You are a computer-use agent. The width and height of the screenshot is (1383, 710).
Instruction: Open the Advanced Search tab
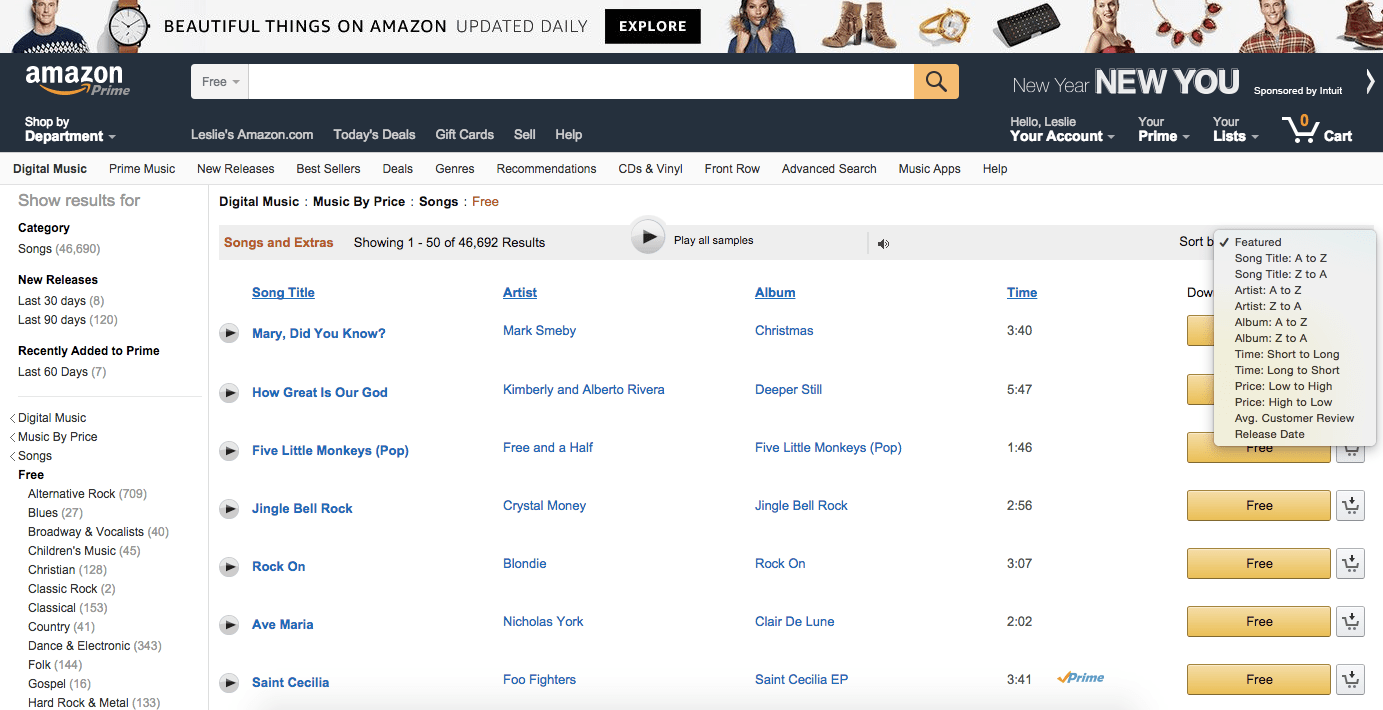click(x=829, y=169)
